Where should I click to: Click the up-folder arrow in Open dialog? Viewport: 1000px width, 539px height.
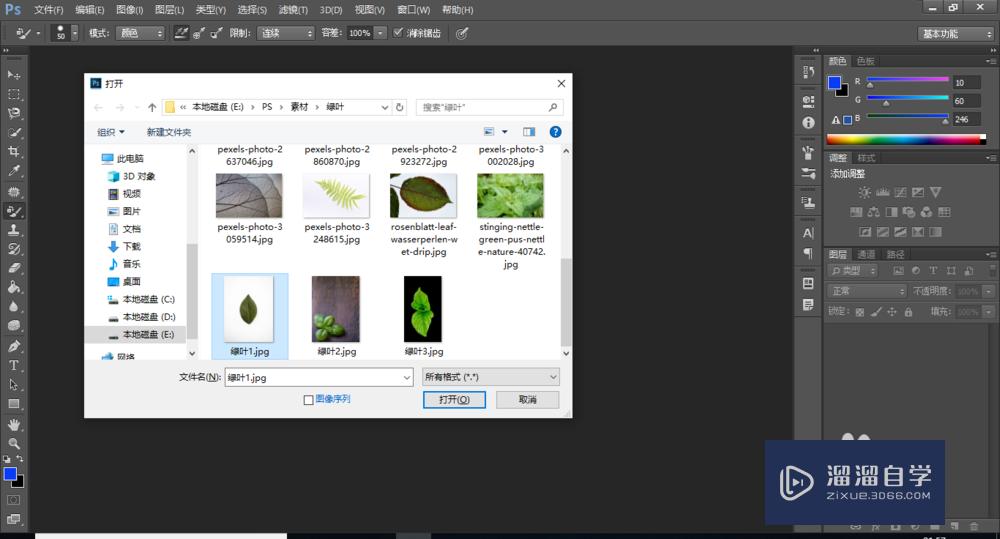152,107
